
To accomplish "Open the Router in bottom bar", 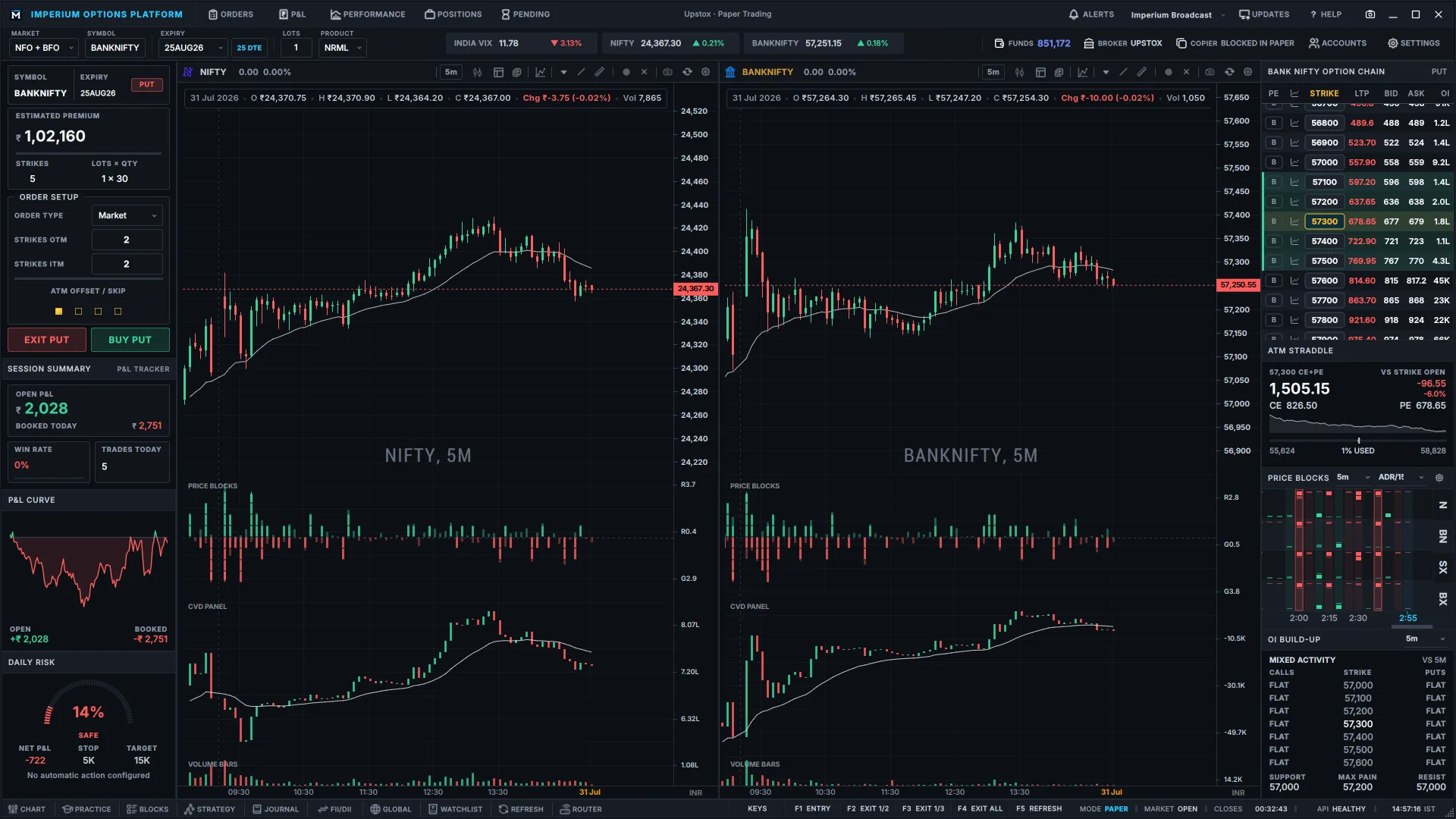I will 580,809.
